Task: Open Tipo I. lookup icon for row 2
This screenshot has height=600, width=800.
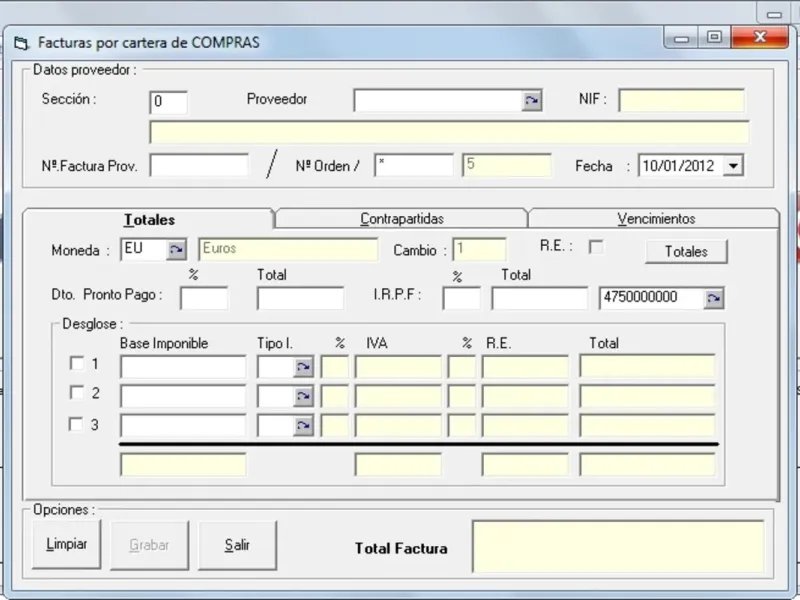Action: point(303,396)
